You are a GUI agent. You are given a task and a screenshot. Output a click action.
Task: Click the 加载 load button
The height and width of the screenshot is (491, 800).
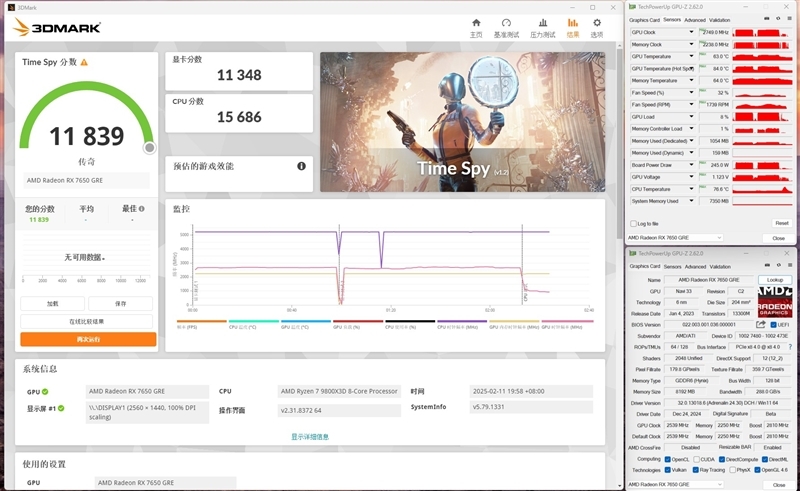53,304
